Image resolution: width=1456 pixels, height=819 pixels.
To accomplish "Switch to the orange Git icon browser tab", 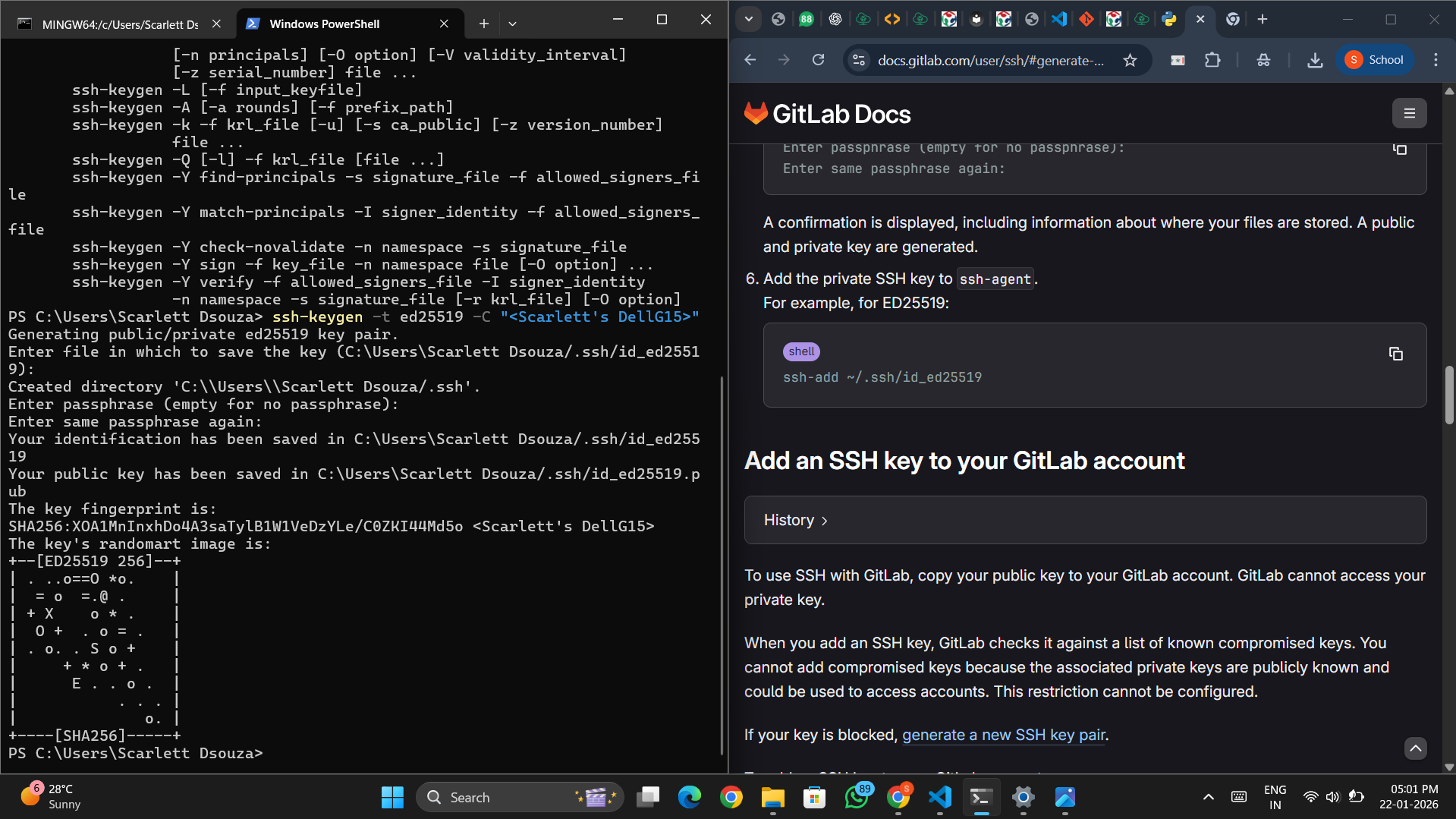I will click(1086, 20).
